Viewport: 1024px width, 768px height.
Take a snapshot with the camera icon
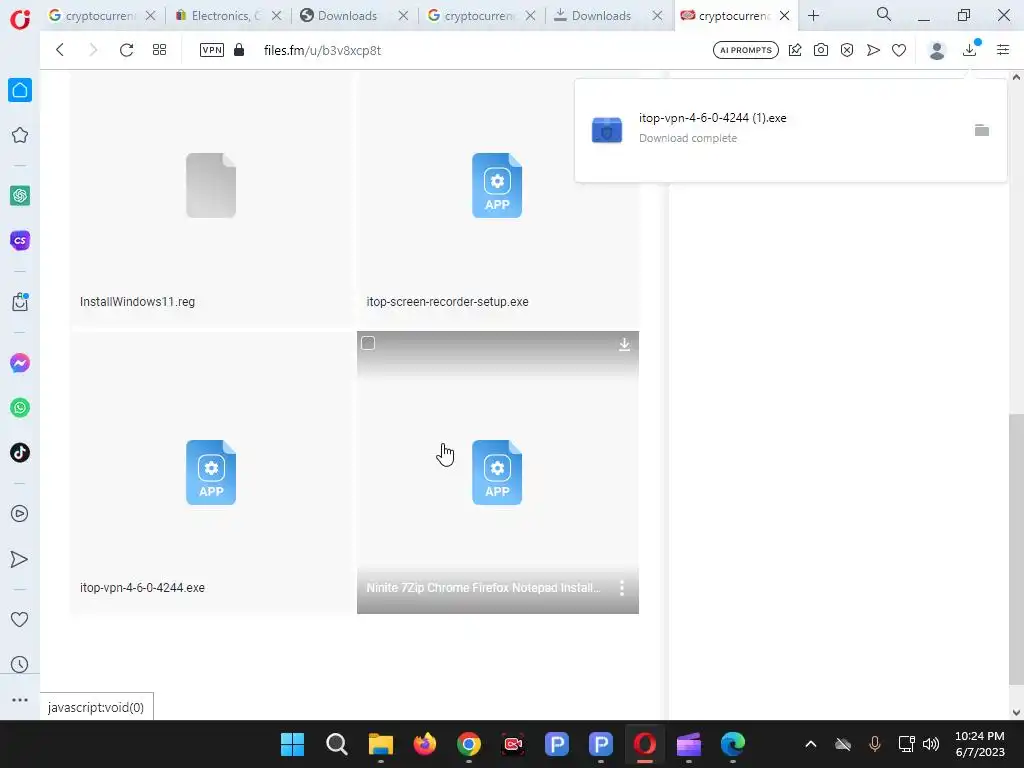pyautogui.click(x=821, y=50)
